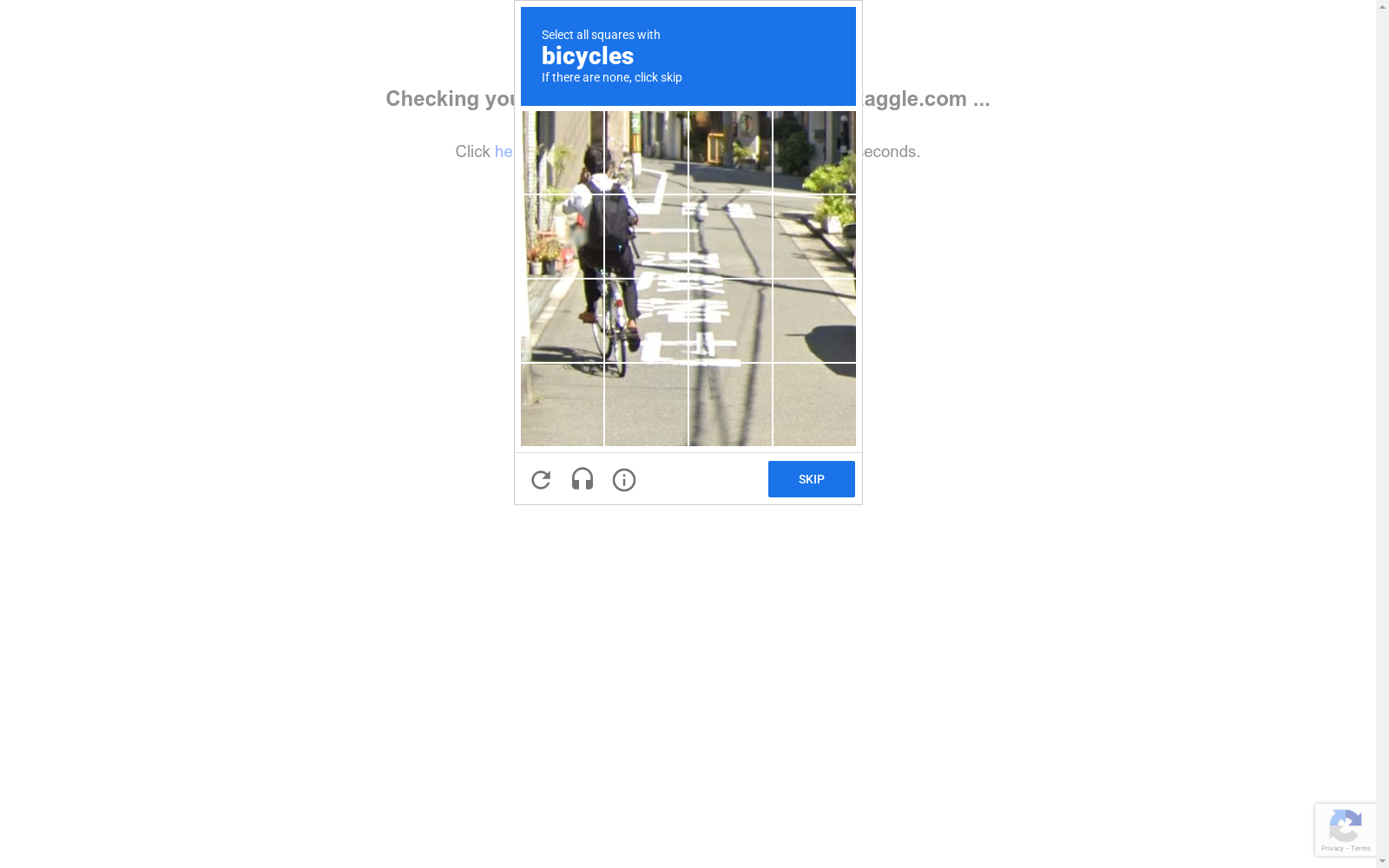Select the bottom-right plain road tile

click(x=814, y=404)
